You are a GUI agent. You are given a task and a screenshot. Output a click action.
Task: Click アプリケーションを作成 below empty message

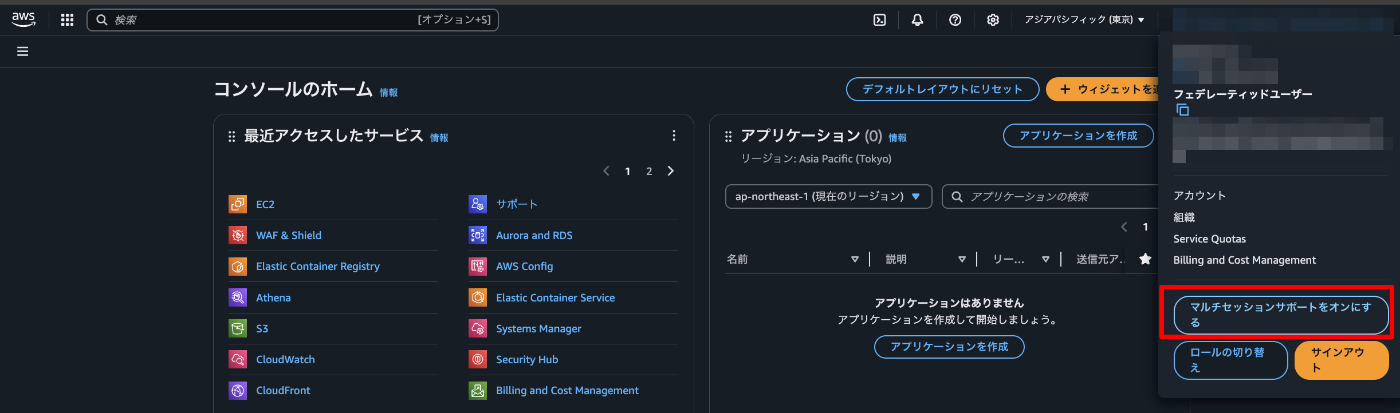(949, 347)
